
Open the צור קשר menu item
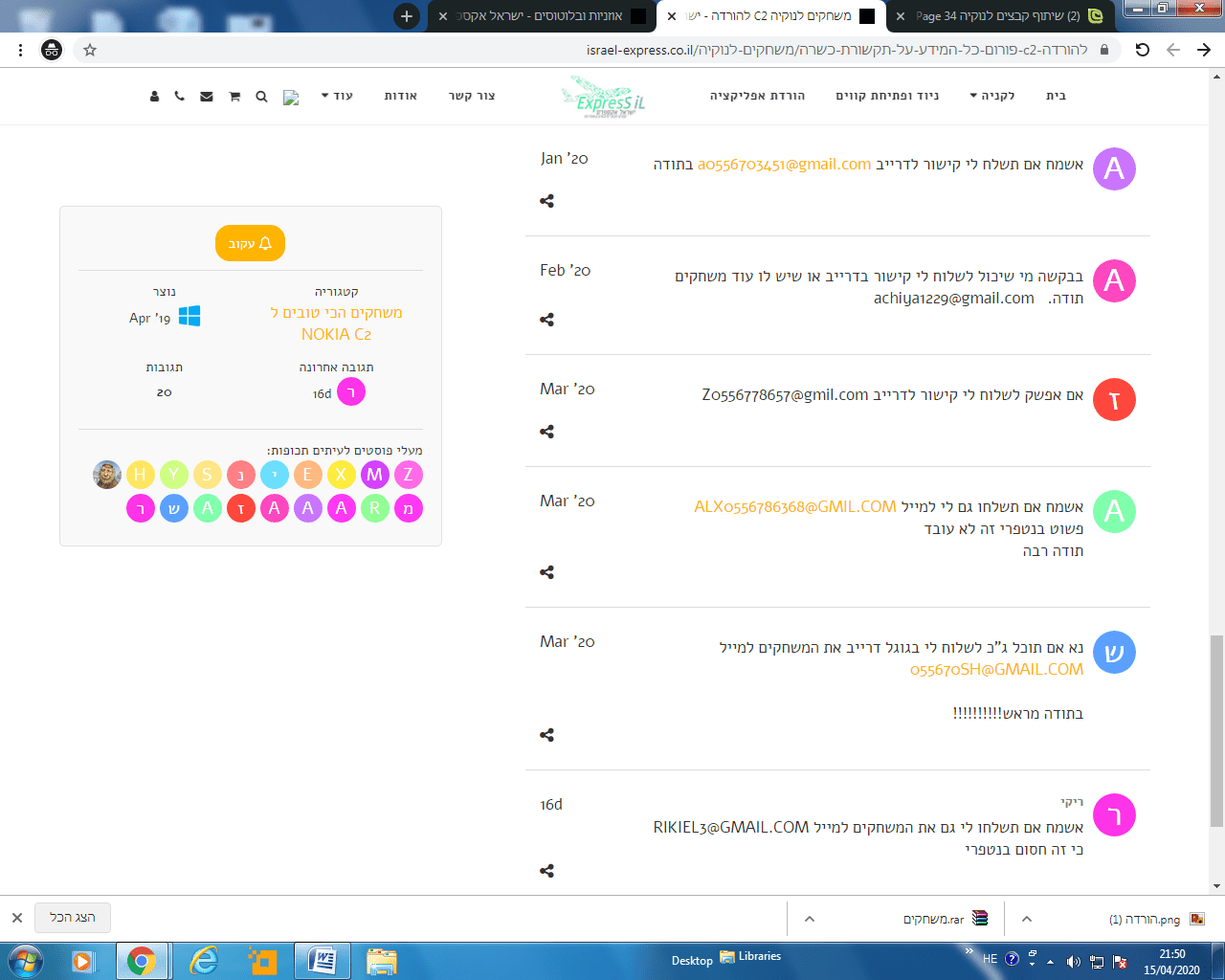tap(472, 96)
